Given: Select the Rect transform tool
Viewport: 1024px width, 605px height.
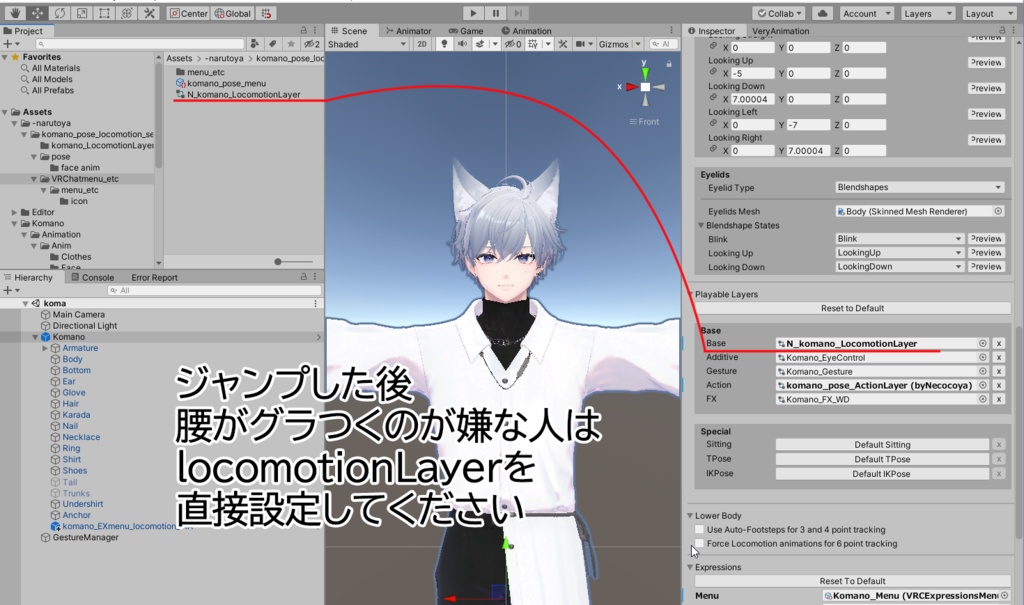Looking at the screenshot, I should (x=104, y=14).
